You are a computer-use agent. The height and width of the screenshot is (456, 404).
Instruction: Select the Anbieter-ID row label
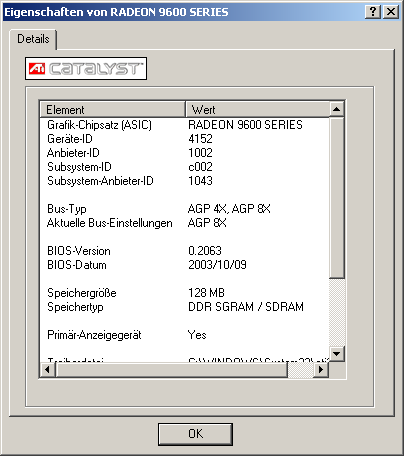click(73, 153)
